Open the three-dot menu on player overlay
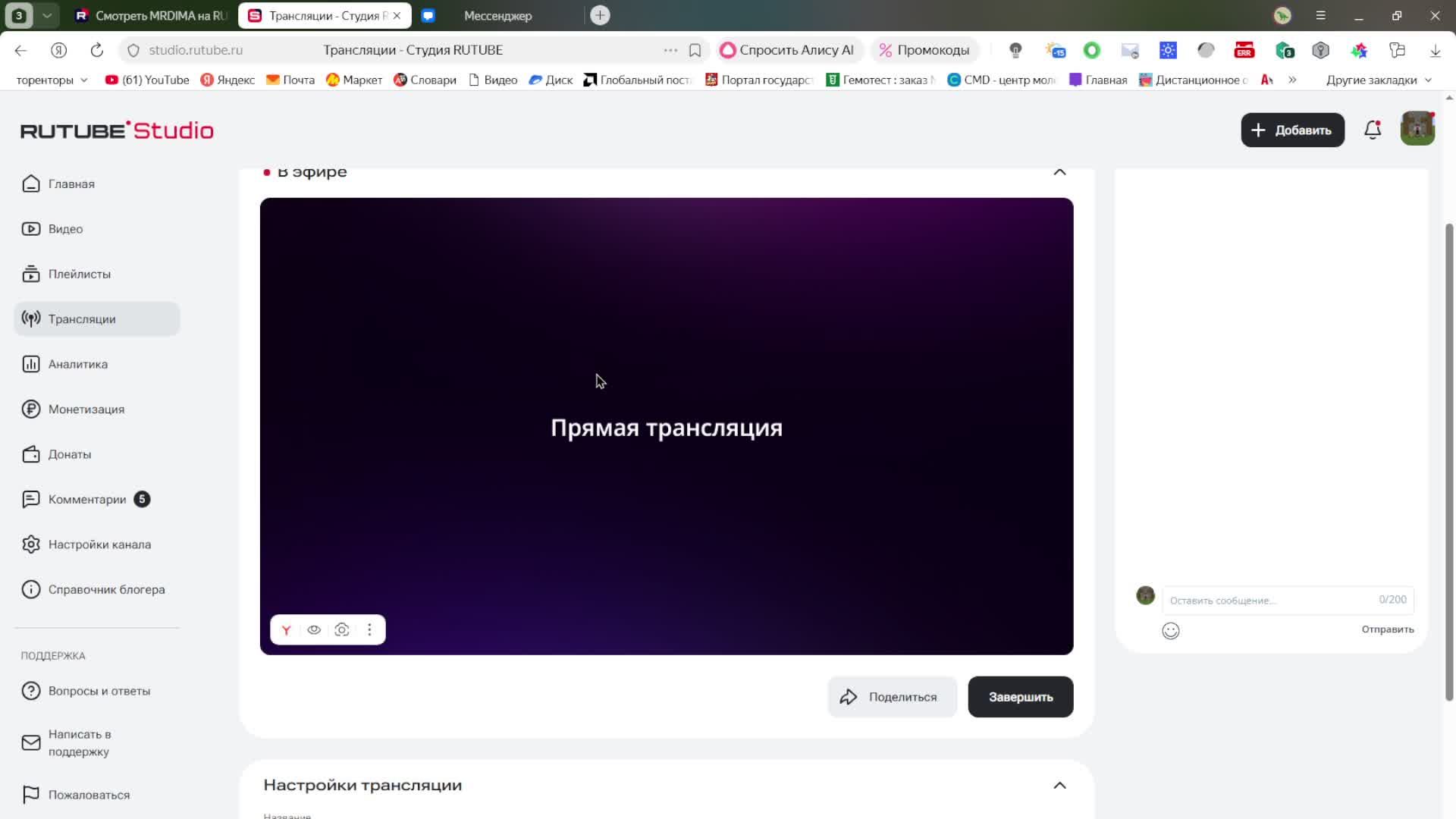Screen dimensions: 1456x819 click(x=369, y=629)
